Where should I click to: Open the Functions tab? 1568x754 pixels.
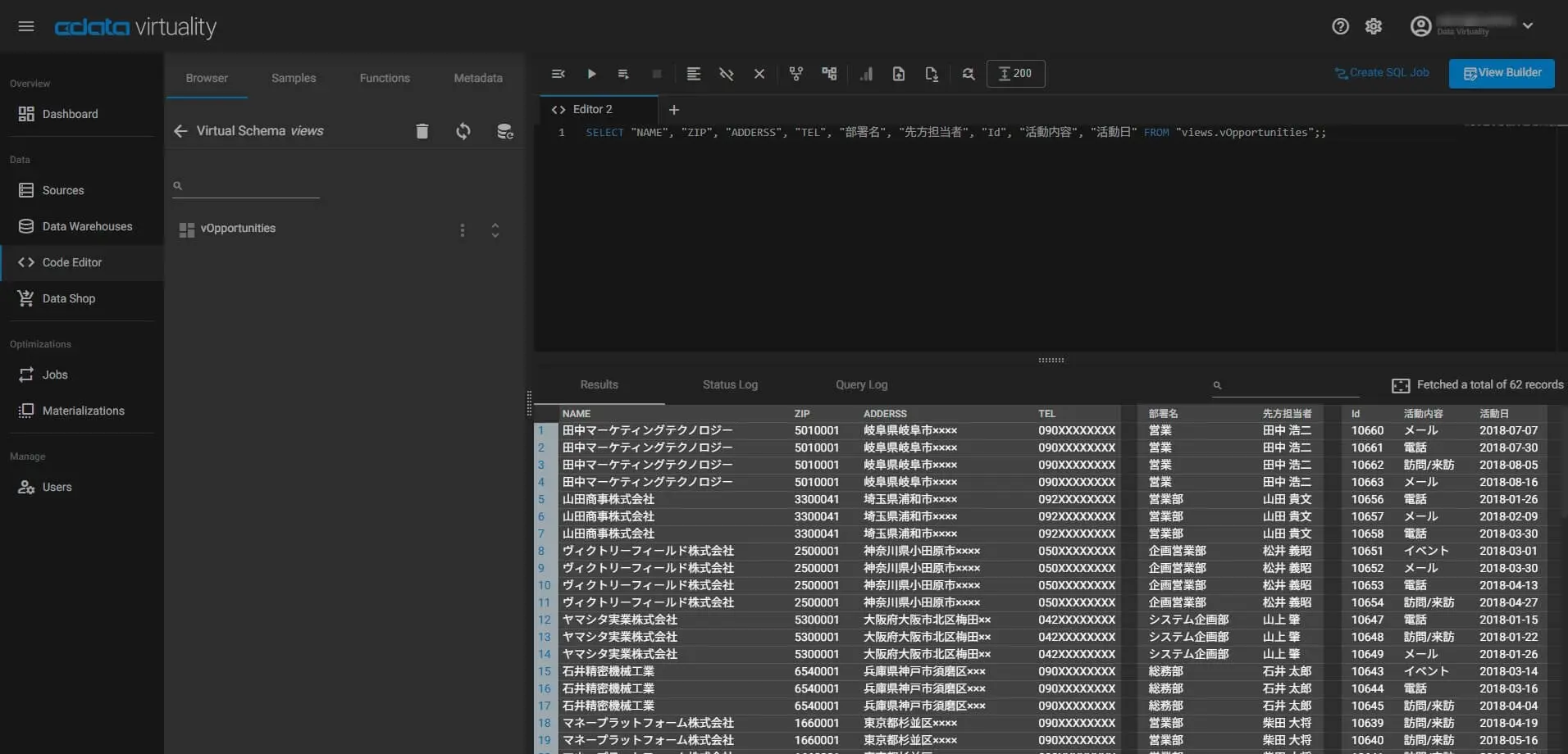384,78
